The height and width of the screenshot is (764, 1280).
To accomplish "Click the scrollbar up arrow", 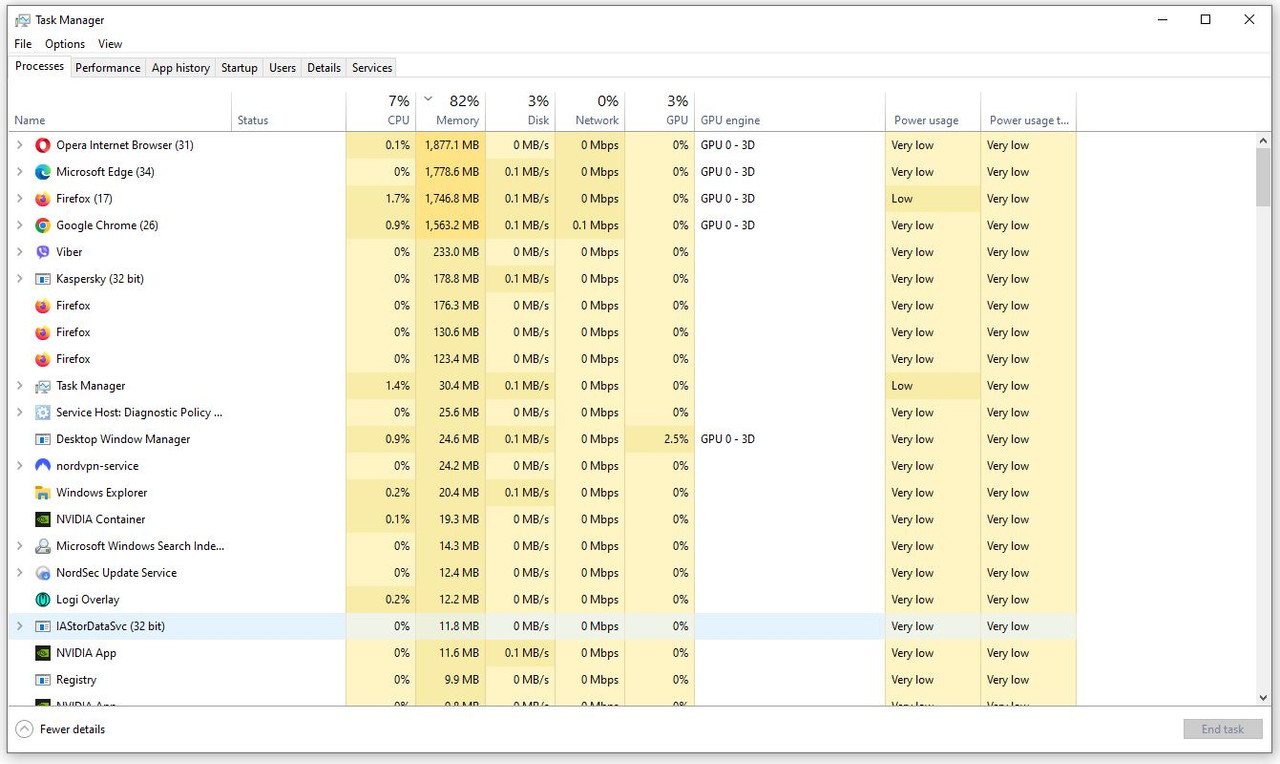I will (1264, 142).
